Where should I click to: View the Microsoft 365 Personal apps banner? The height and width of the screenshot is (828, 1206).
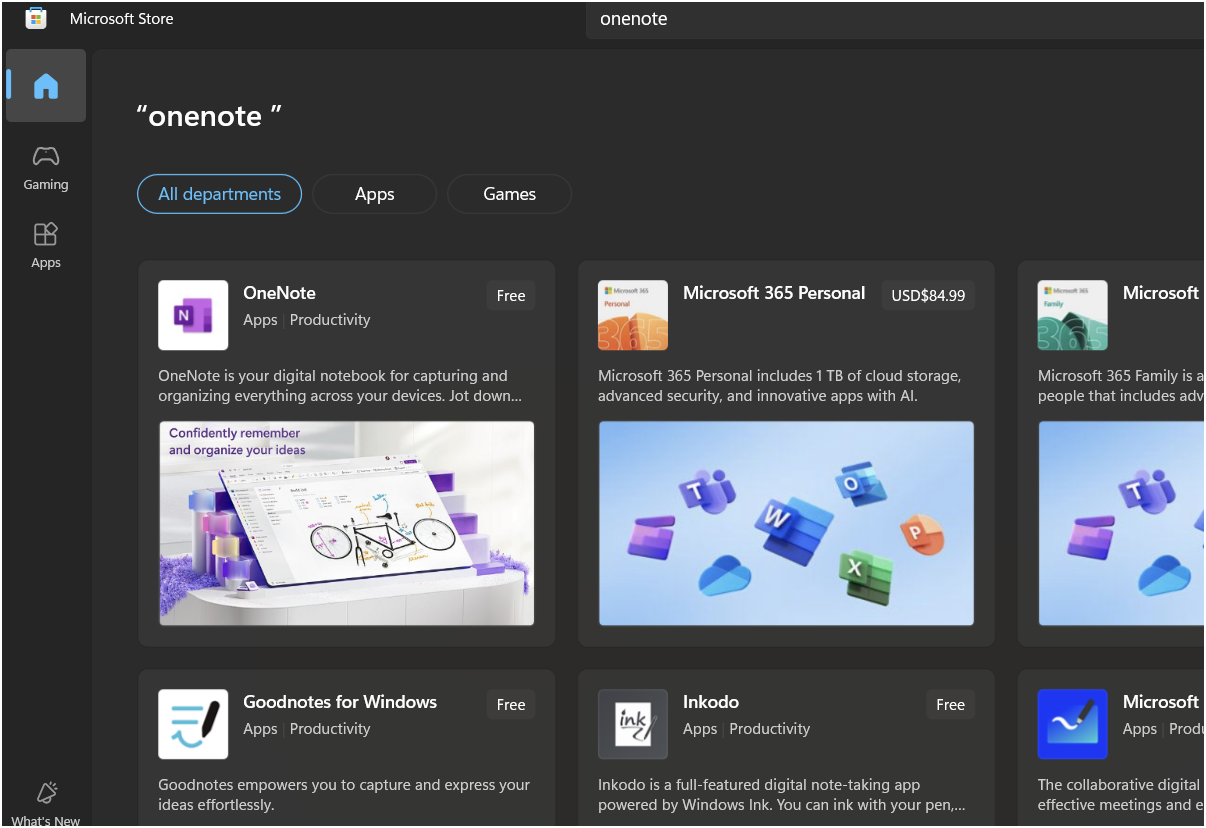786,523
